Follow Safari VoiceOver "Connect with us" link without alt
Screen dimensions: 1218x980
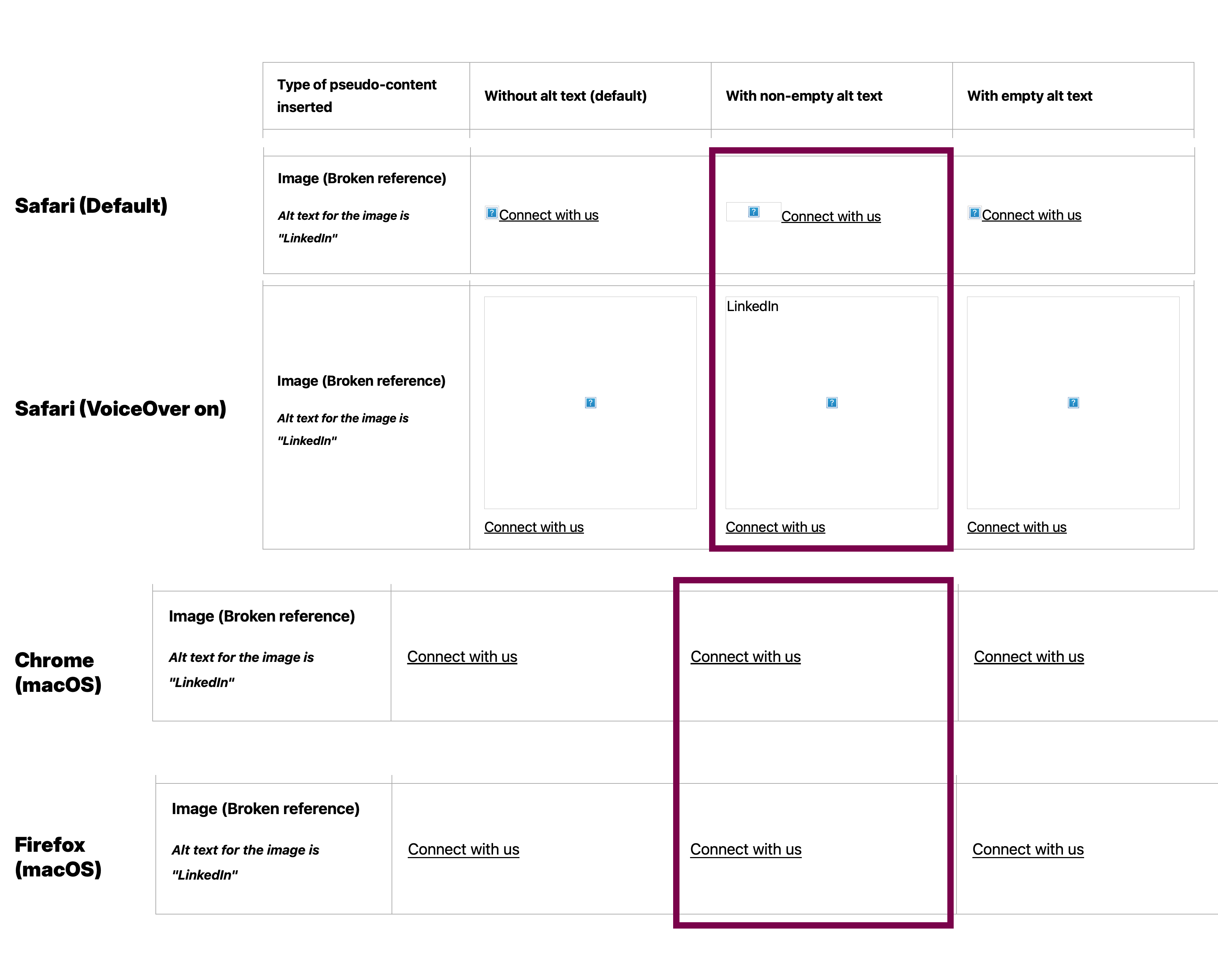coord(534,527)
